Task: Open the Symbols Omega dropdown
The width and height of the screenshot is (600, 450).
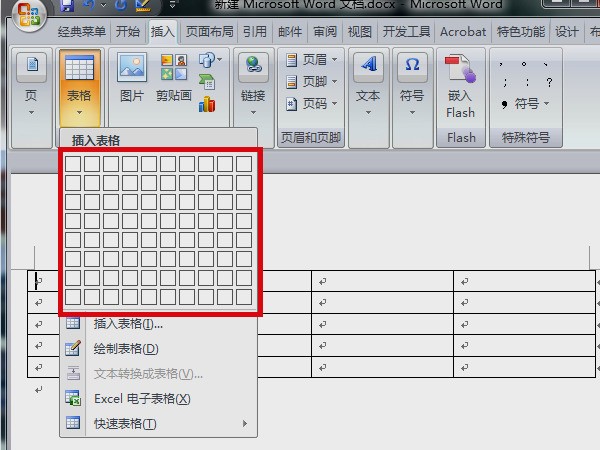Action: click(412, 85)
